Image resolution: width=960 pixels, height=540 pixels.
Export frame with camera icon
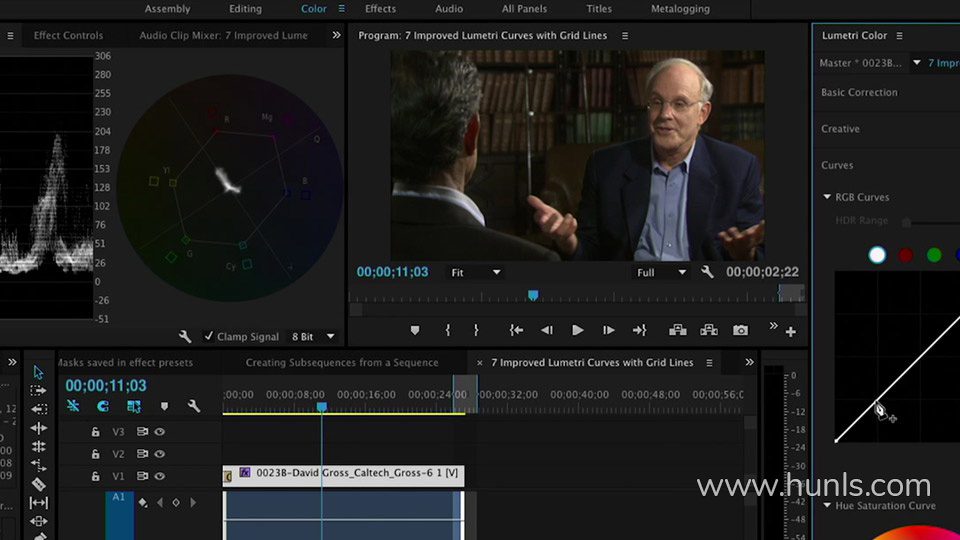740,330
